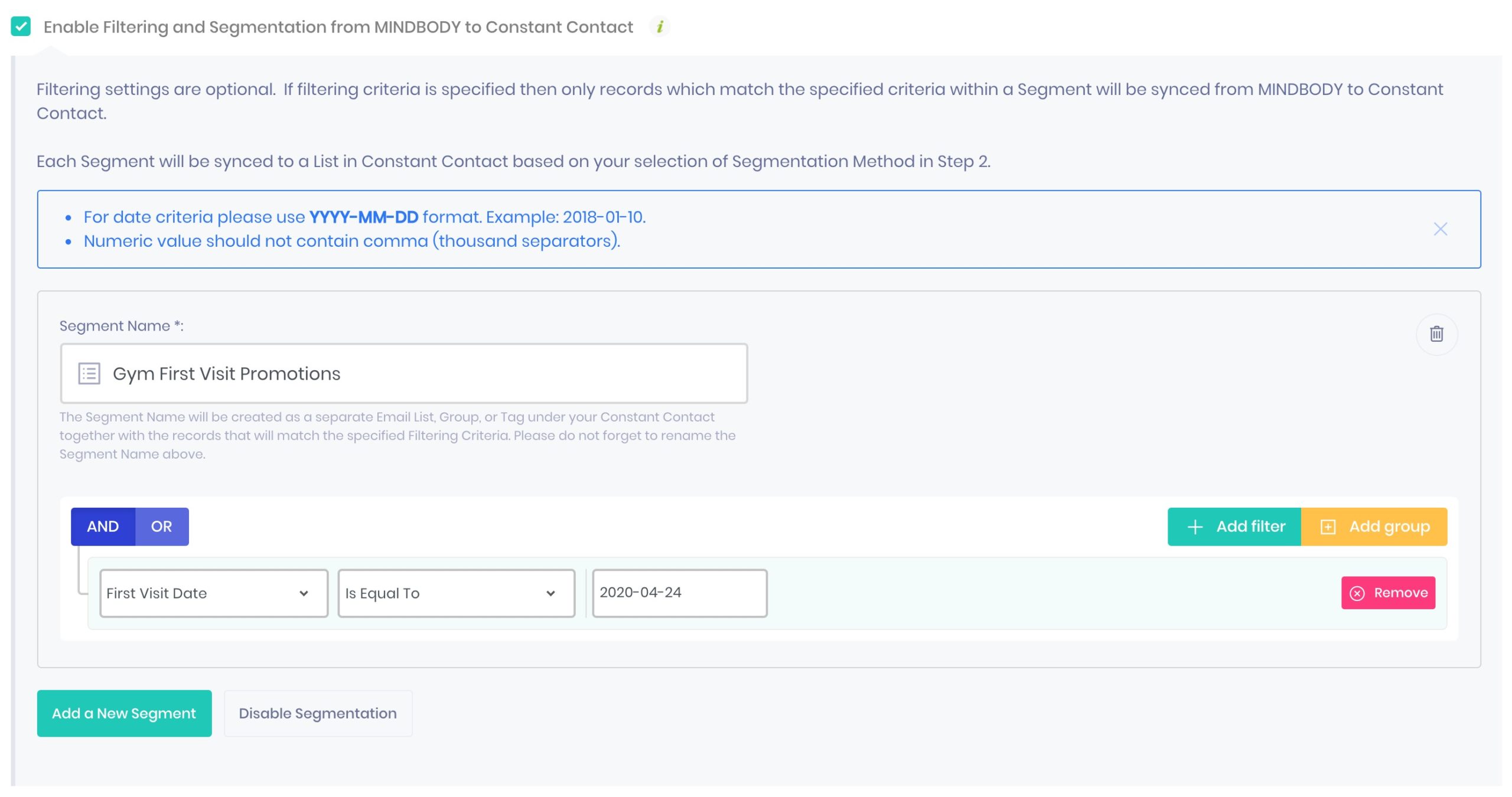This screenshot has width=1512, height=797.
Task: Click the dismiss X icon on blue notice
Action: 1442,229
